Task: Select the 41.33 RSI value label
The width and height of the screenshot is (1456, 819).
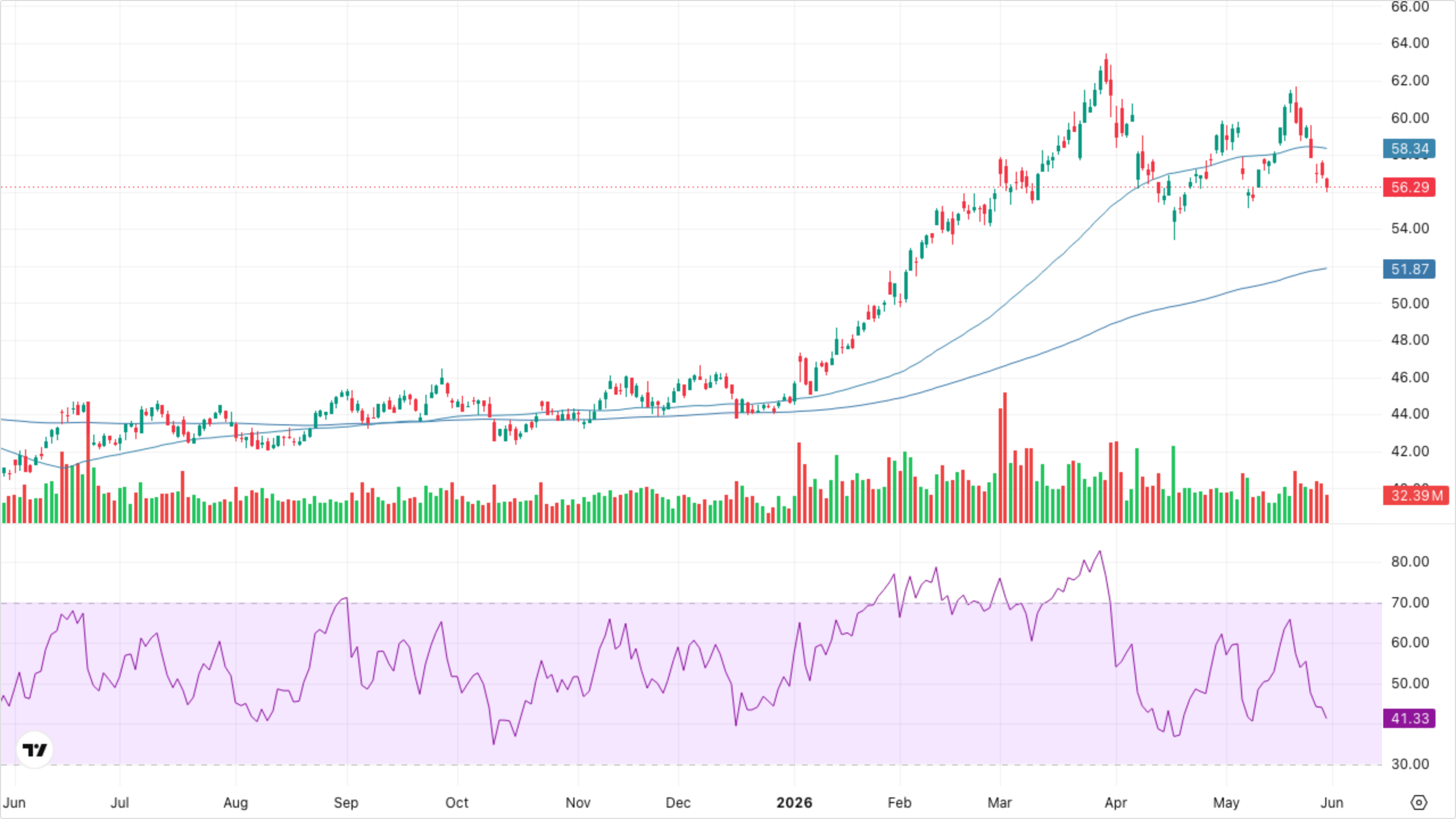Action: coord(1409,718)
